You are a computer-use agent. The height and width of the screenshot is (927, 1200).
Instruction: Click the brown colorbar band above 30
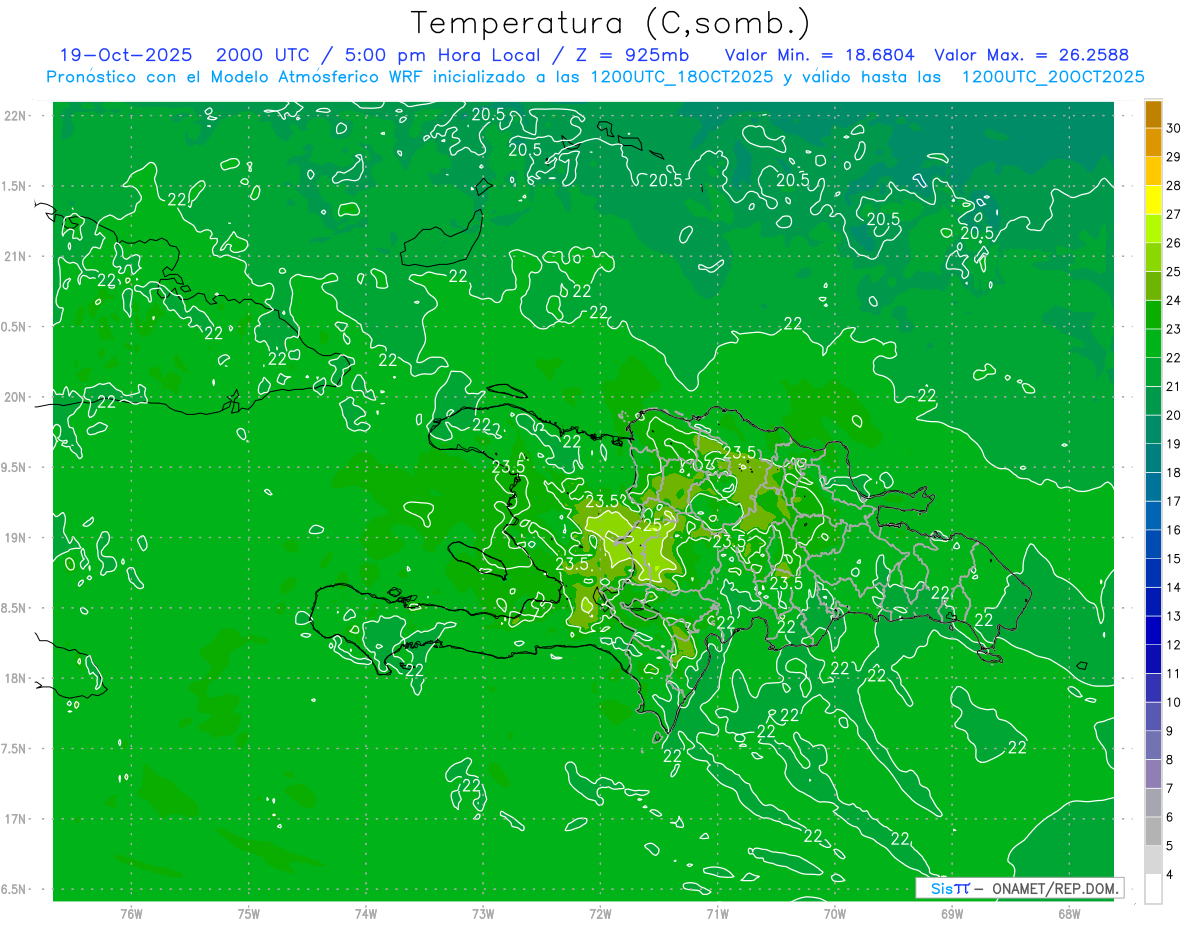pos(1153,115)
